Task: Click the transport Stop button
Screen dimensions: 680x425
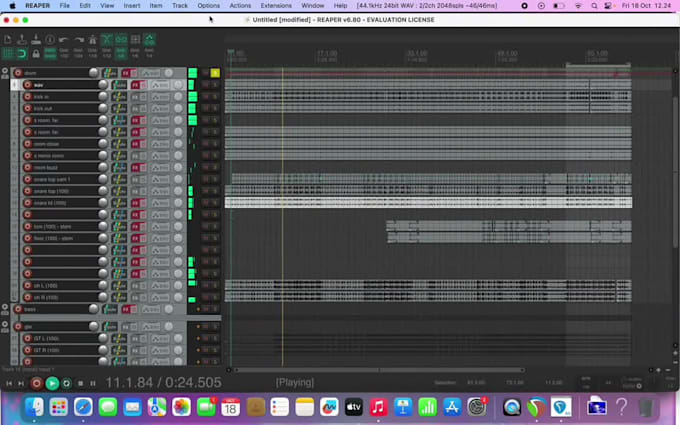Action: coord(80,383)
